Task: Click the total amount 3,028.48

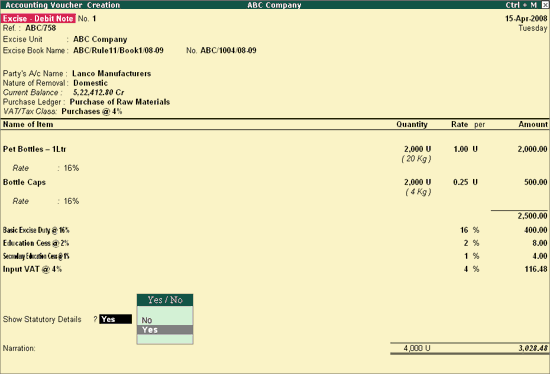Action: [533, 348]
